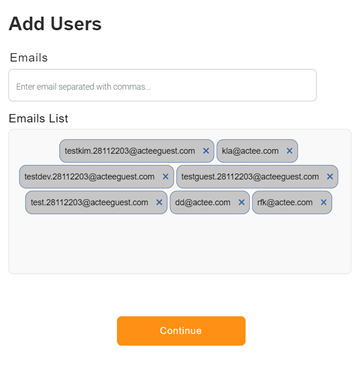The width and height of the screenshot is (364, 370).
Task: Remove the kla@actee.com email chip
Action: 289,151
